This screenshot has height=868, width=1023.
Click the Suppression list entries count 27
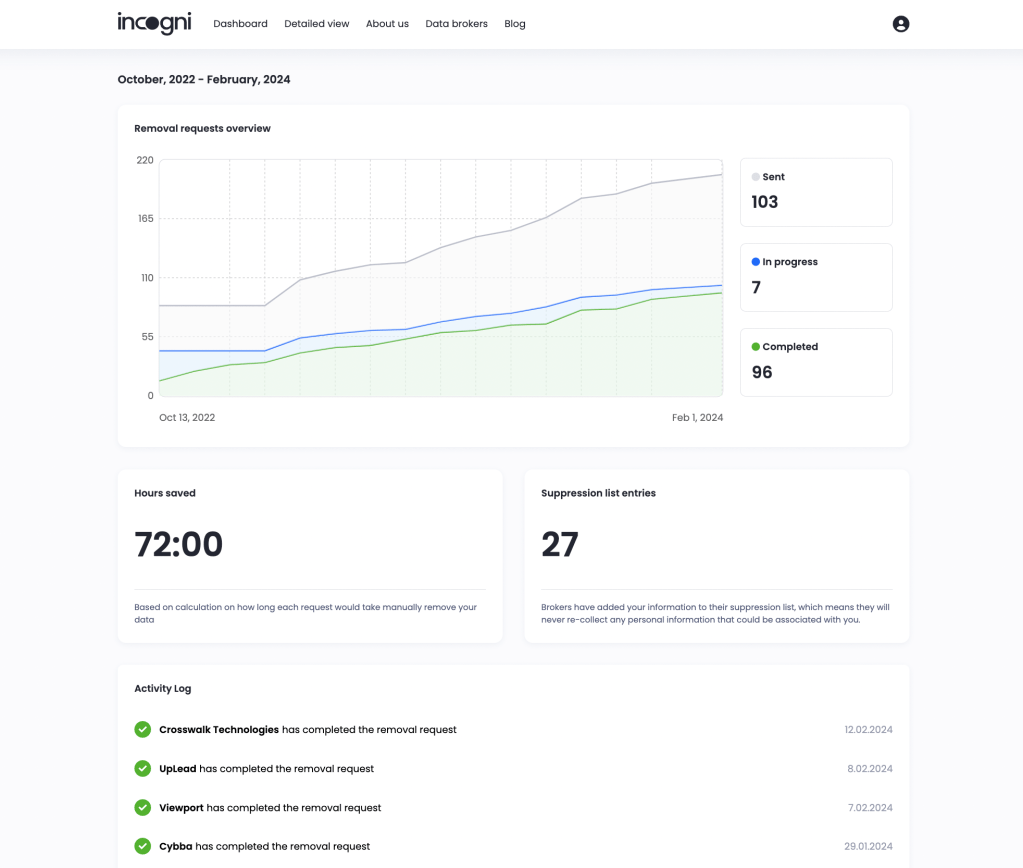560,545
